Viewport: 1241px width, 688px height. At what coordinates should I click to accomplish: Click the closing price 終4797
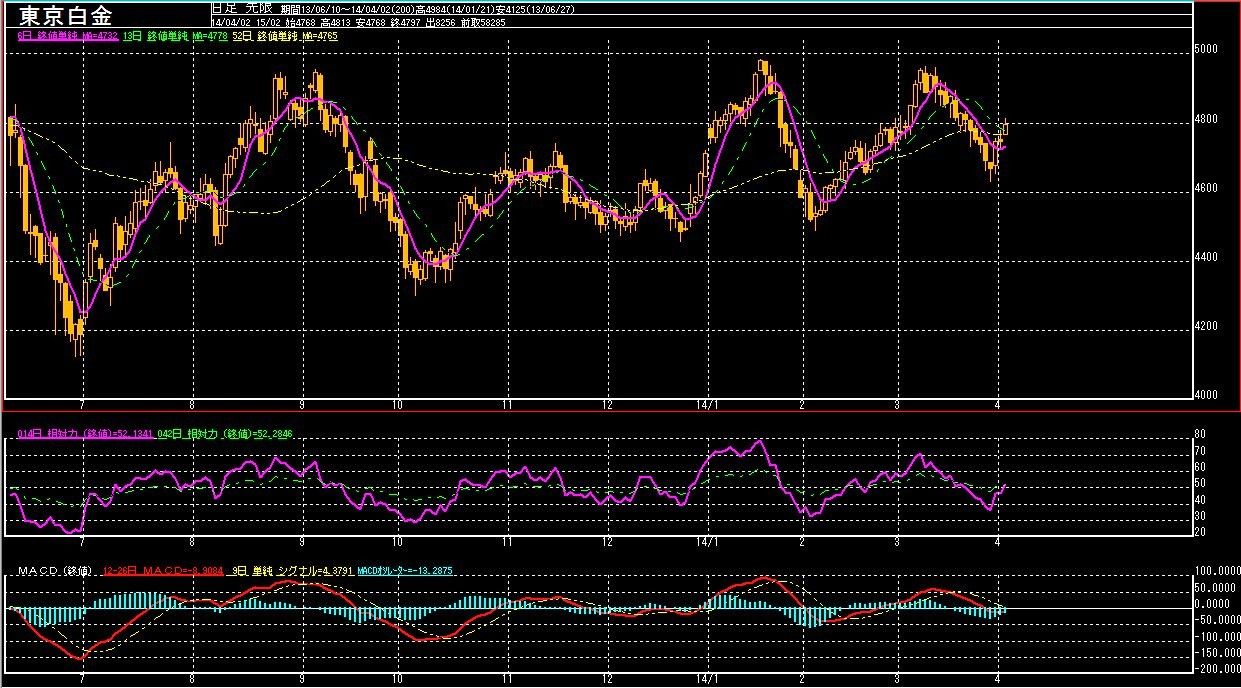[405, 22]
